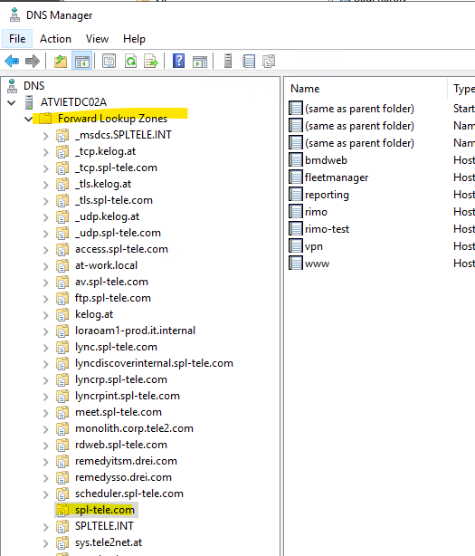
Task: Select the DNS root node icon
Action: pos(12,86)
